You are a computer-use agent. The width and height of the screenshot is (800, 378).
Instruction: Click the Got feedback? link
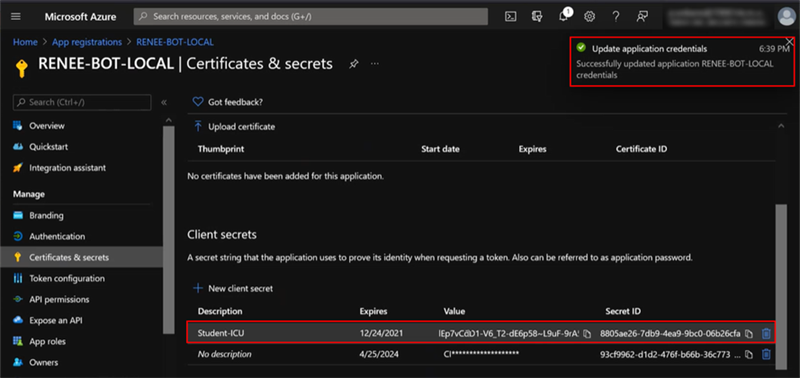point(235,102)
